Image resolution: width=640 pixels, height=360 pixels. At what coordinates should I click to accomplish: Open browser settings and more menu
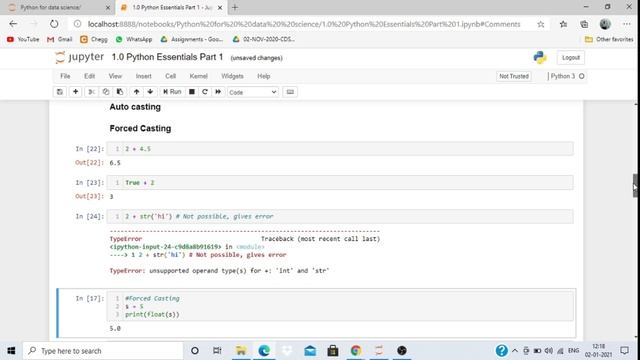tap(627, 24)
